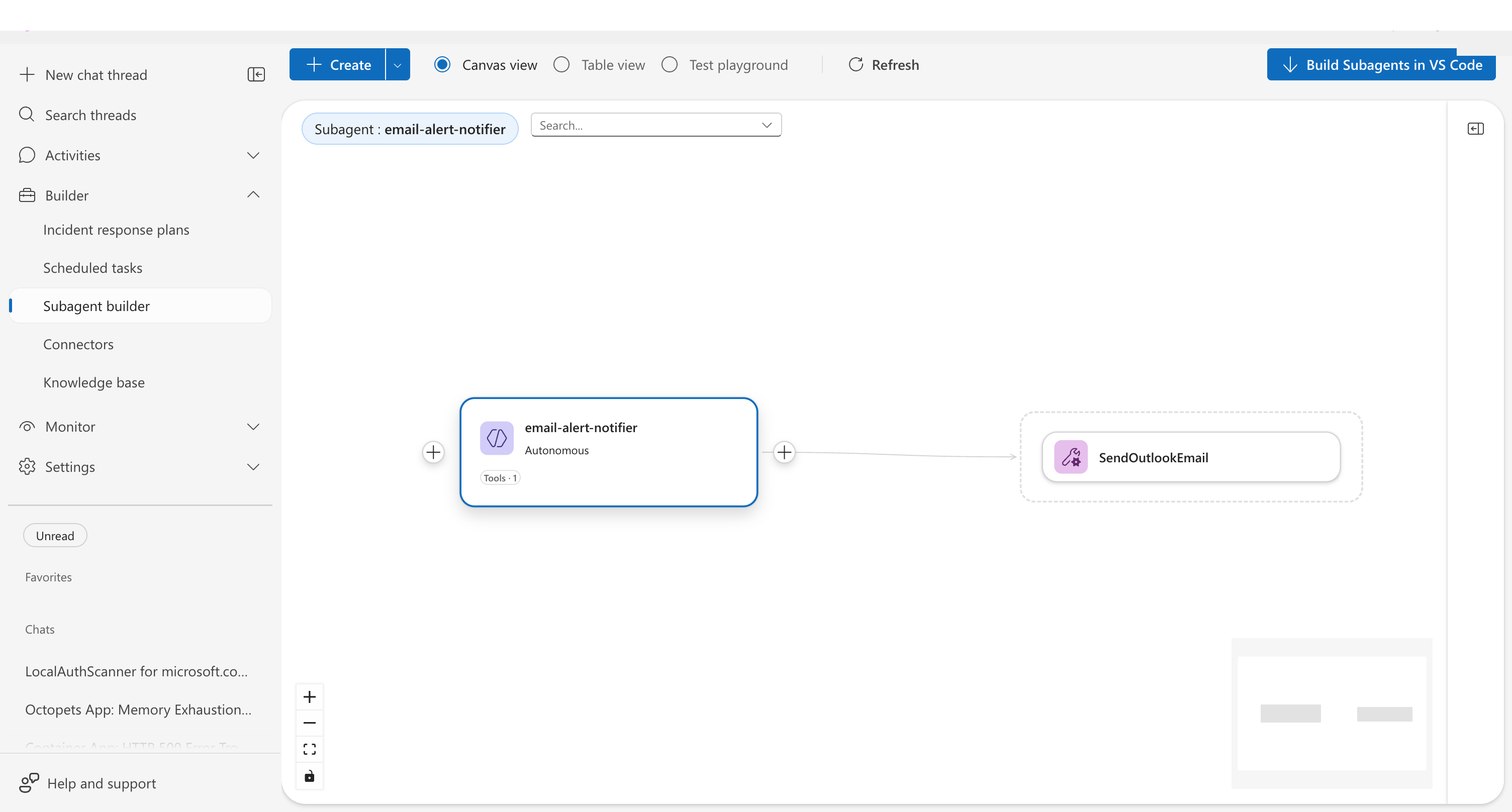Open Help and support link

point(102,783)
